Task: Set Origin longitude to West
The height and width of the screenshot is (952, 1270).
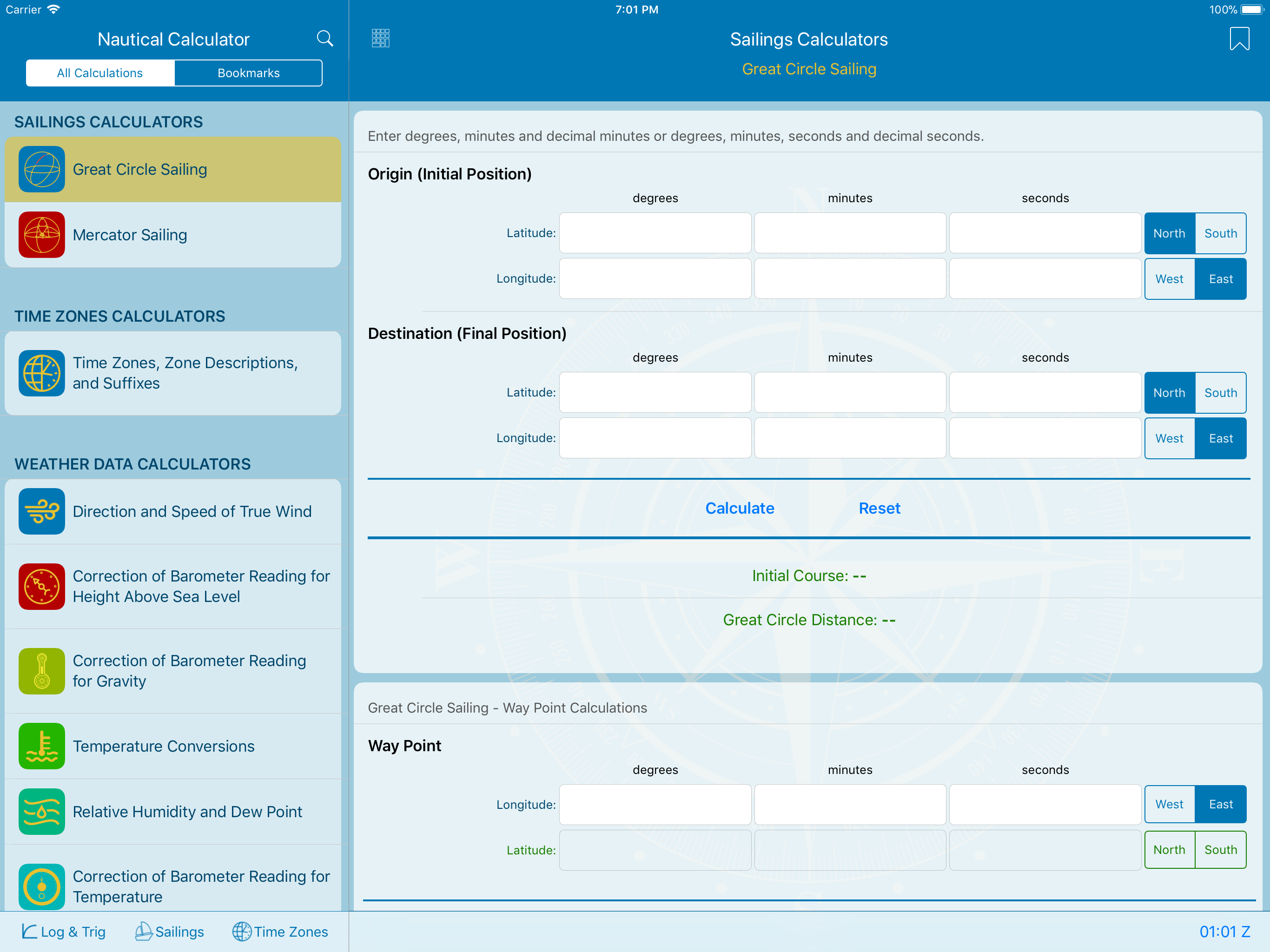Action: (1169, 278)
